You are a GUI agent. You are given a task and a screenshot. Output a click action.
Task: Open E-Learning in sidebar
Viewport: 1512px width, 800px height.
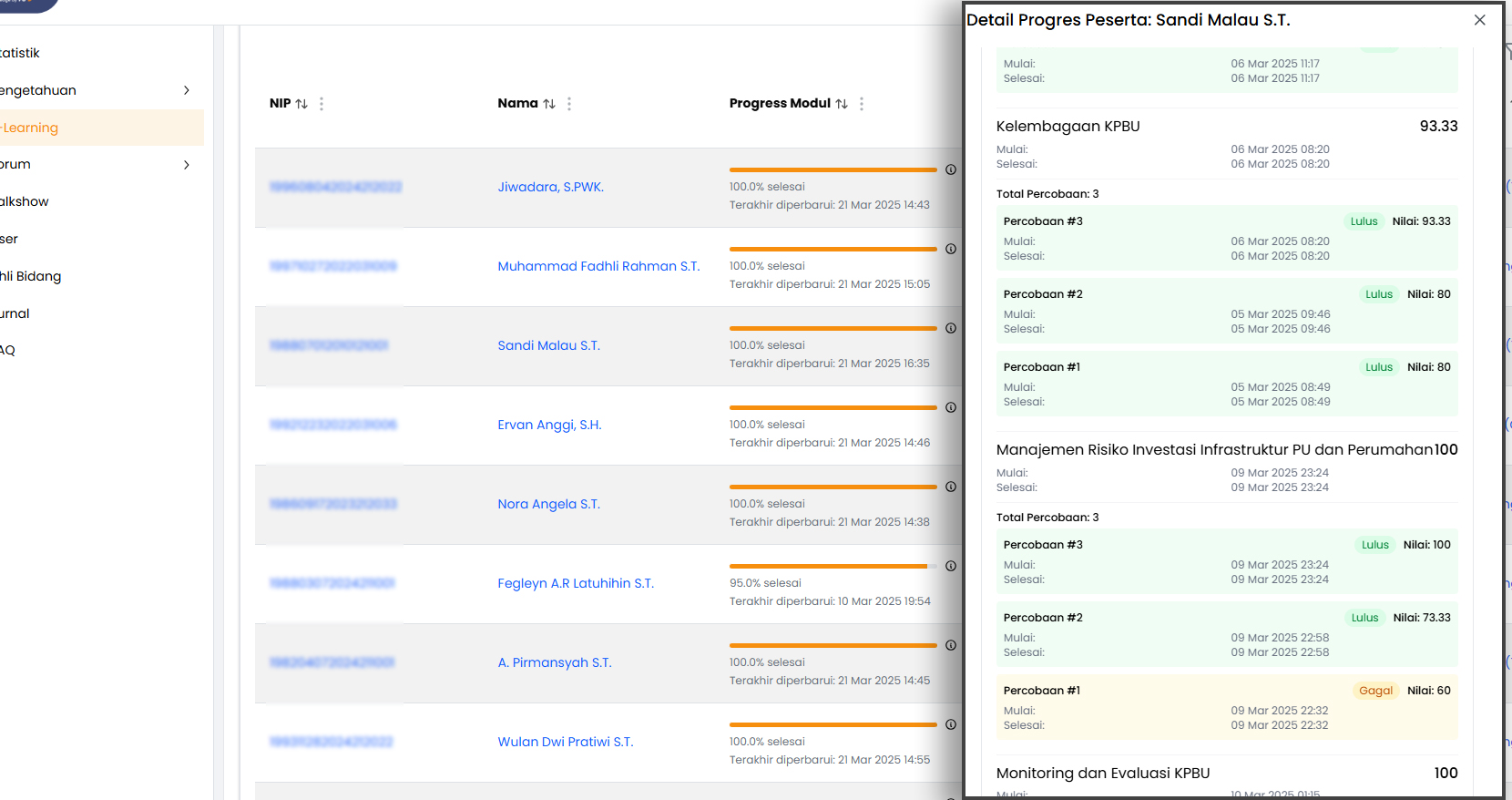click(100, 128)
